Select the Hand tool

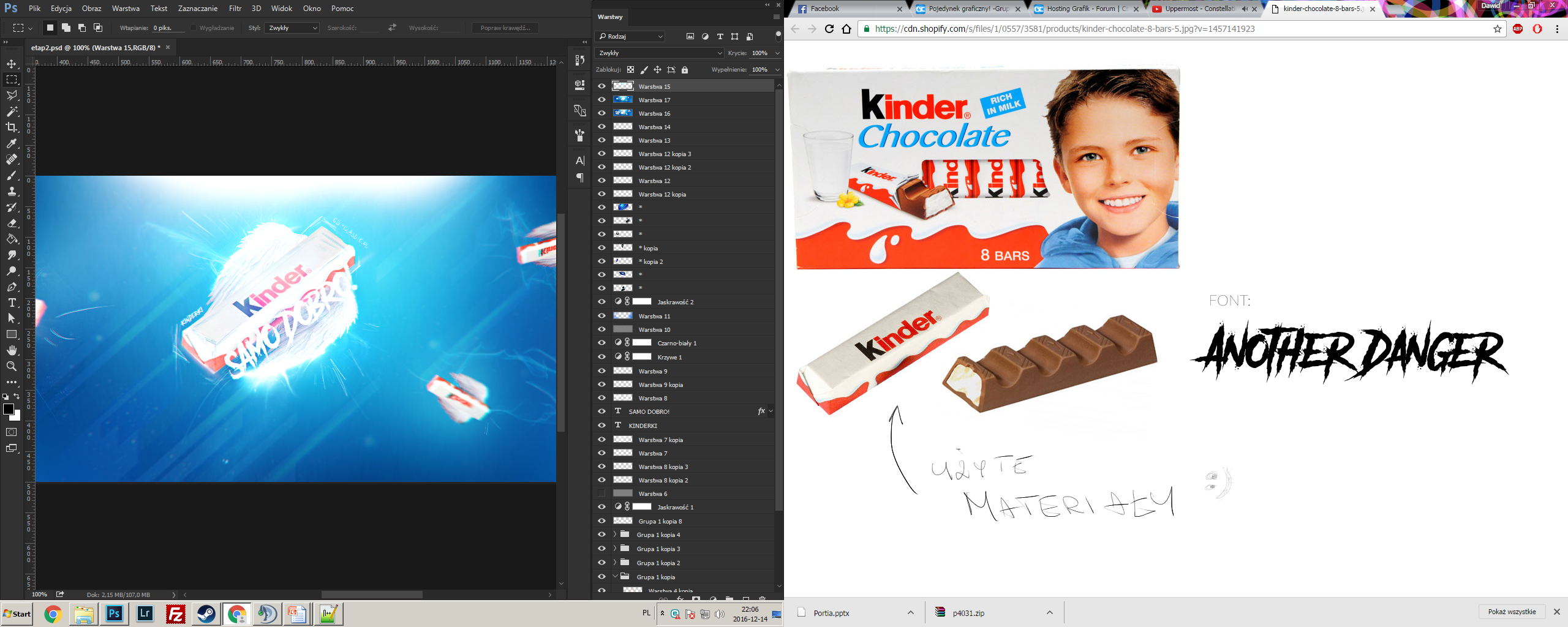(x=12, y=350)
